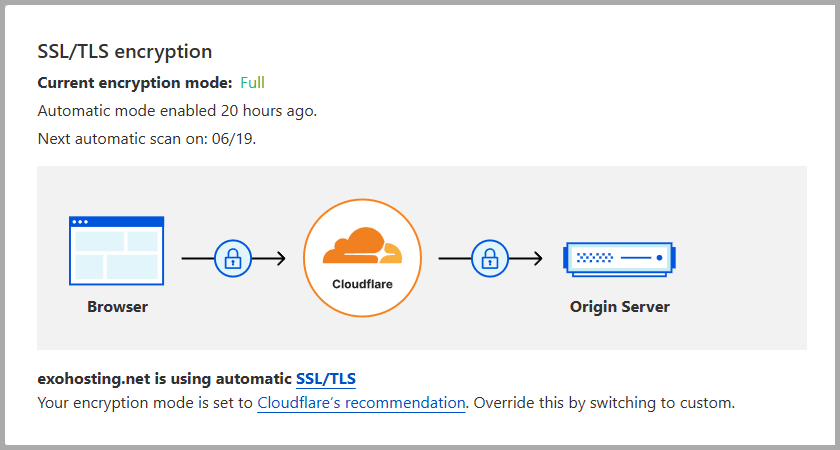Click the Origin Server icon
This screenshot has height=450, width=840.
click(619, 259)
